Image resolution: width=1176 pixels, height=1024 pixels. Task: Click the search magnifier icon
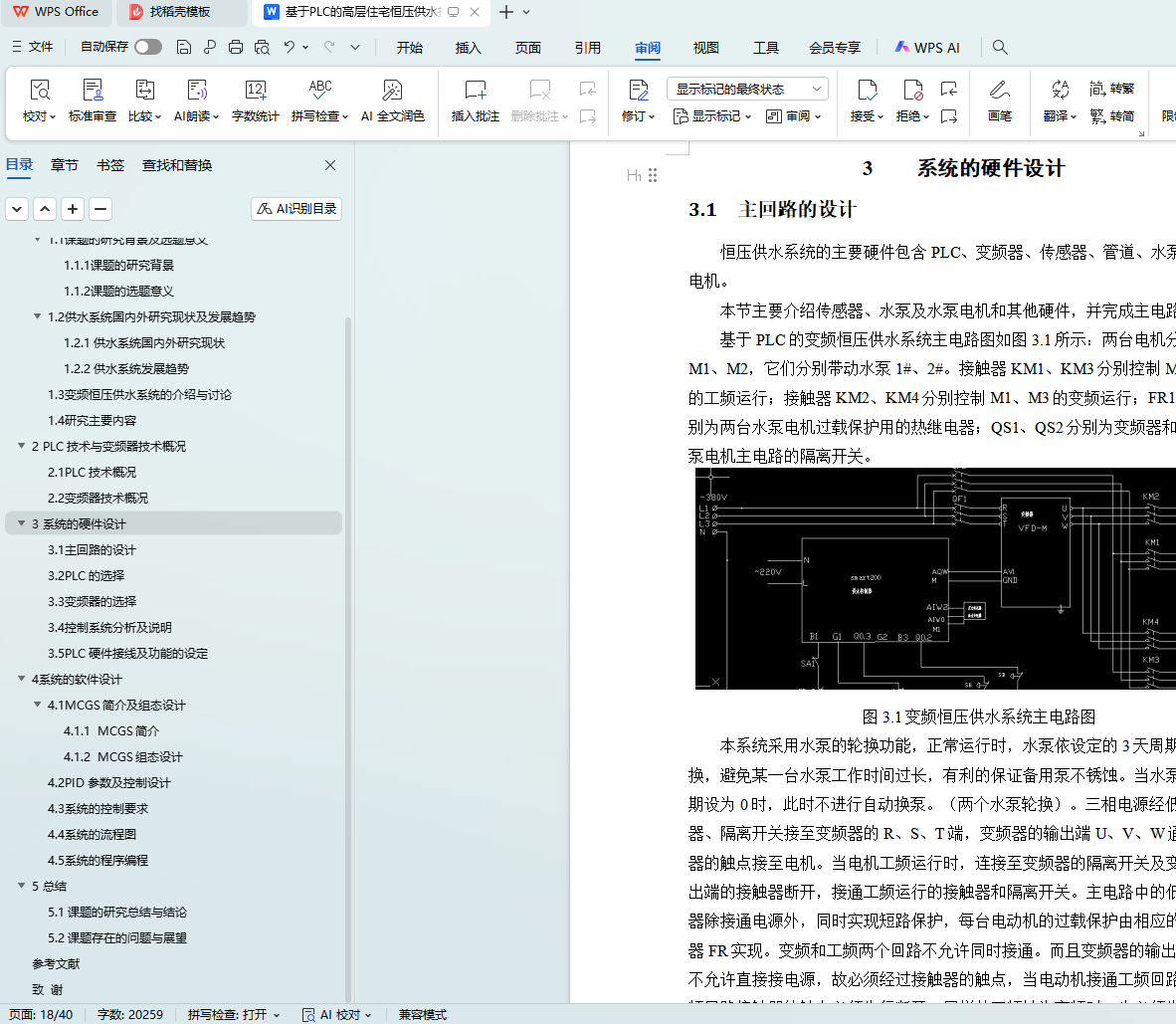1000,47
